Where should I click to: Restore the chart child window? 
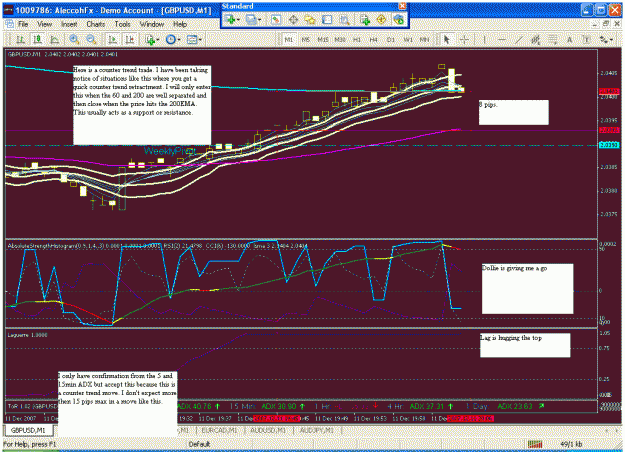pos(606,24)
